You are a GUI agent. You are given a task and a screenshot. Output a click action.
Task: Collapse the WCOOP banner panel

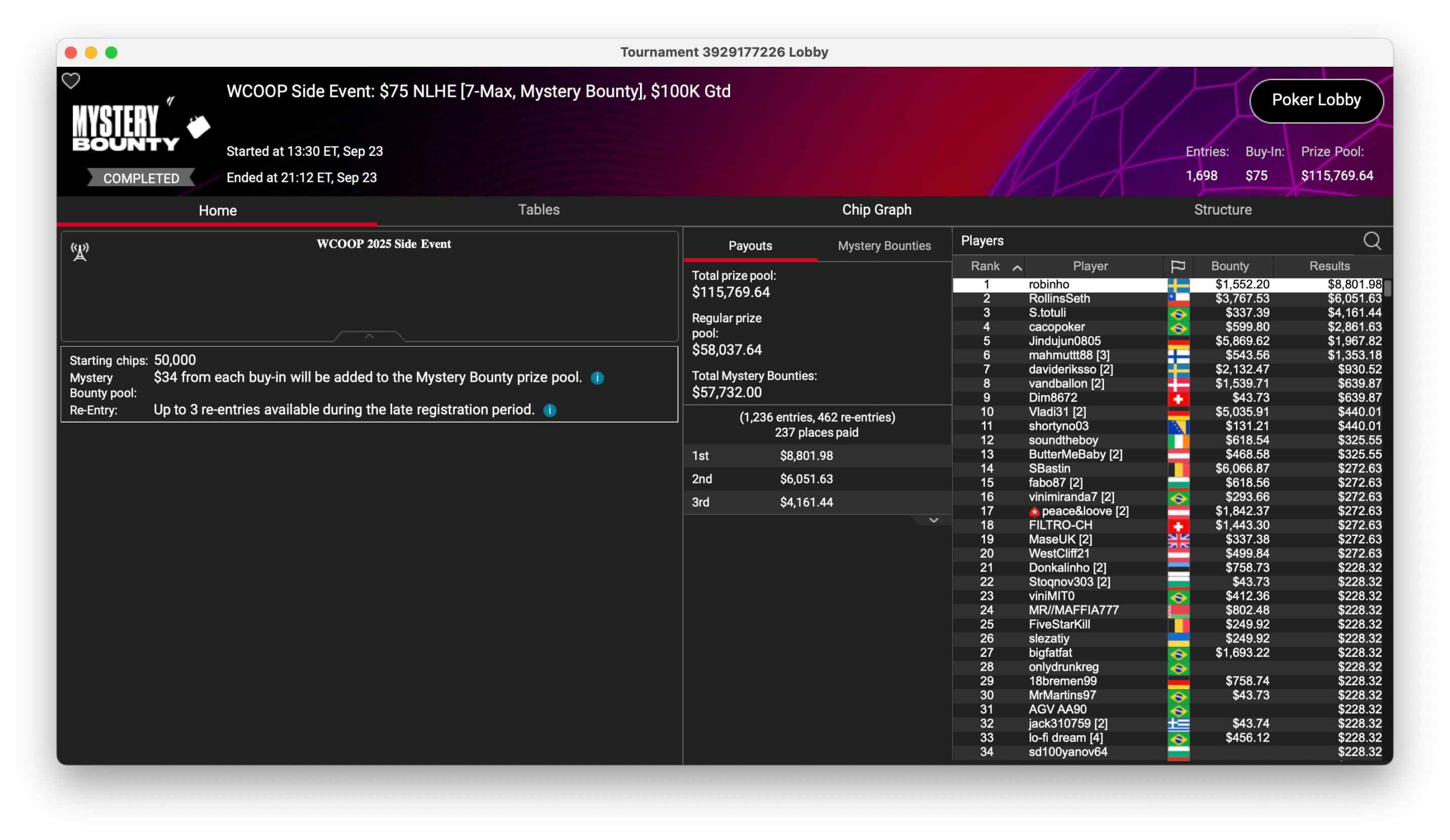point(369,336)
